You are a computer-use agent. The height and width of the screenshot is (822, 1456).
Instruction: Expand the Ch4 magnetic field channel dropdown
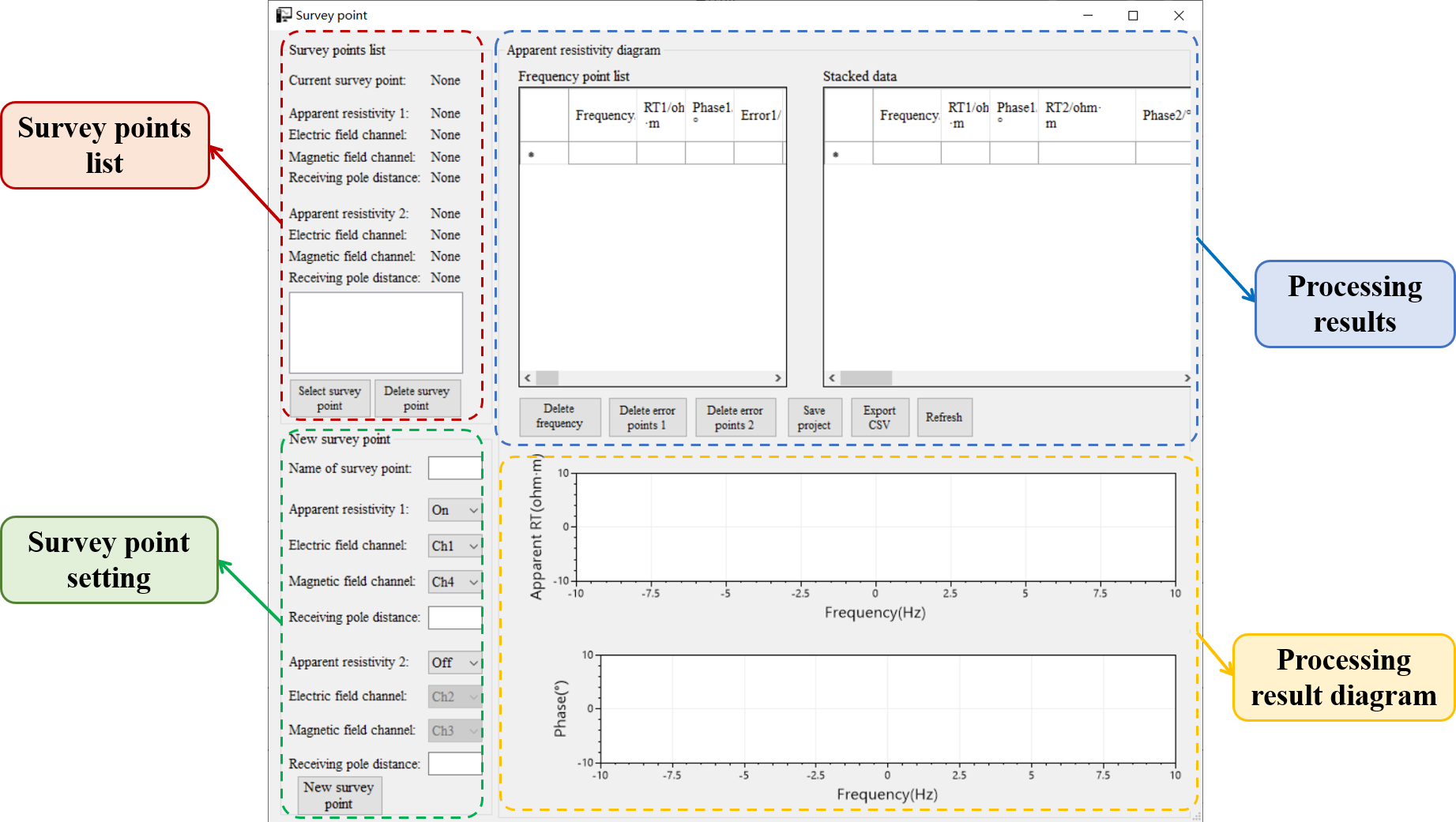pyautogui.click(x=455, y=582)
